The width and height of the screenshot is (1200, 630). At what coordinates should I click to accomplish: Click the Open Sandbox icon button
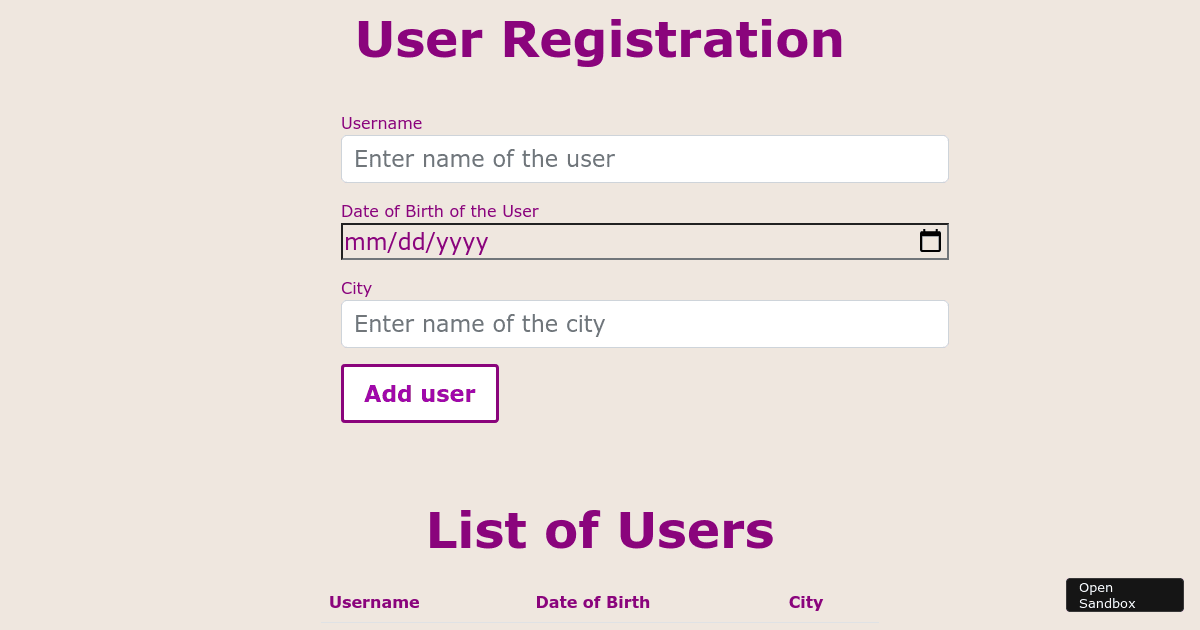(1124, 595)
